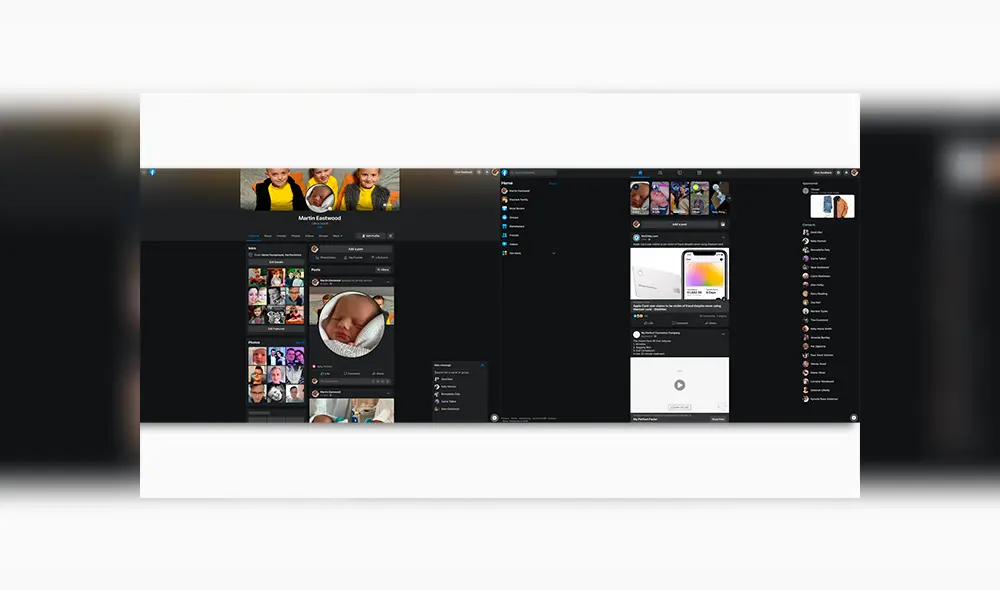Viewport: 1000px width, 590px height.
Task: Switch to the Photos tab on the profile
Action: 295,236
